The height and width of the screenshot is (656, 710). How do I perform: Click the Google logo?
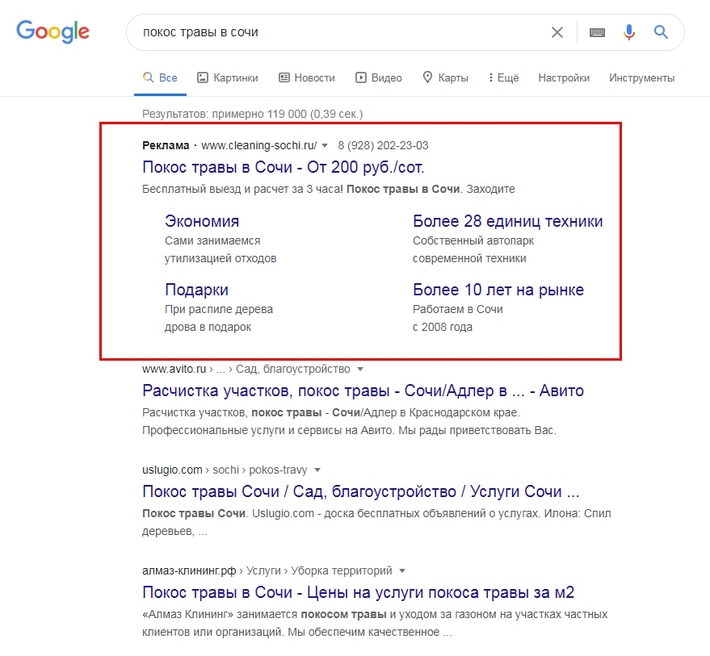coord(53,32)
